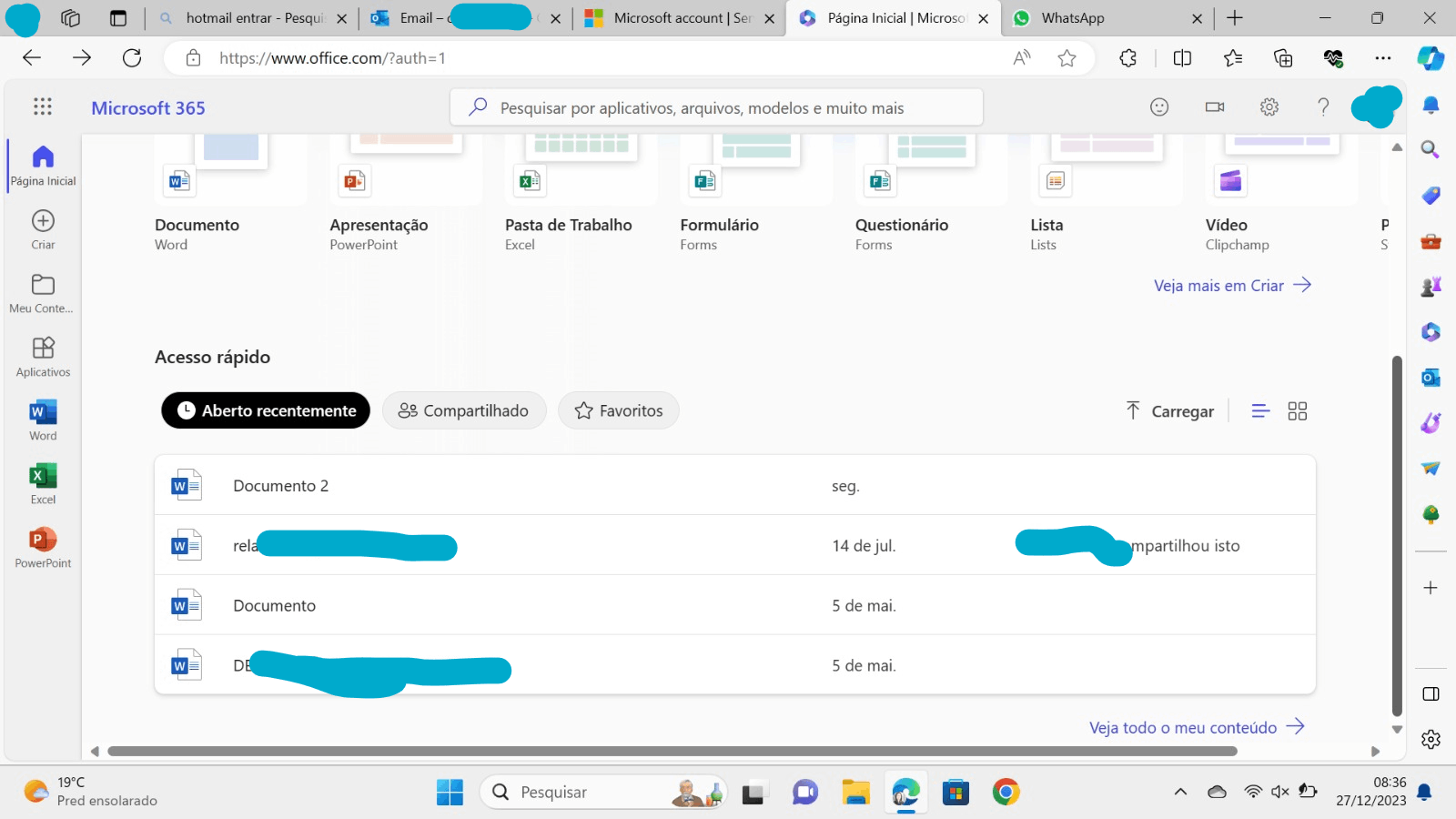Screen dimensions: 1456x819
Task: Switch to the hotmail entrar browser tab
Action: coord(252,18)
